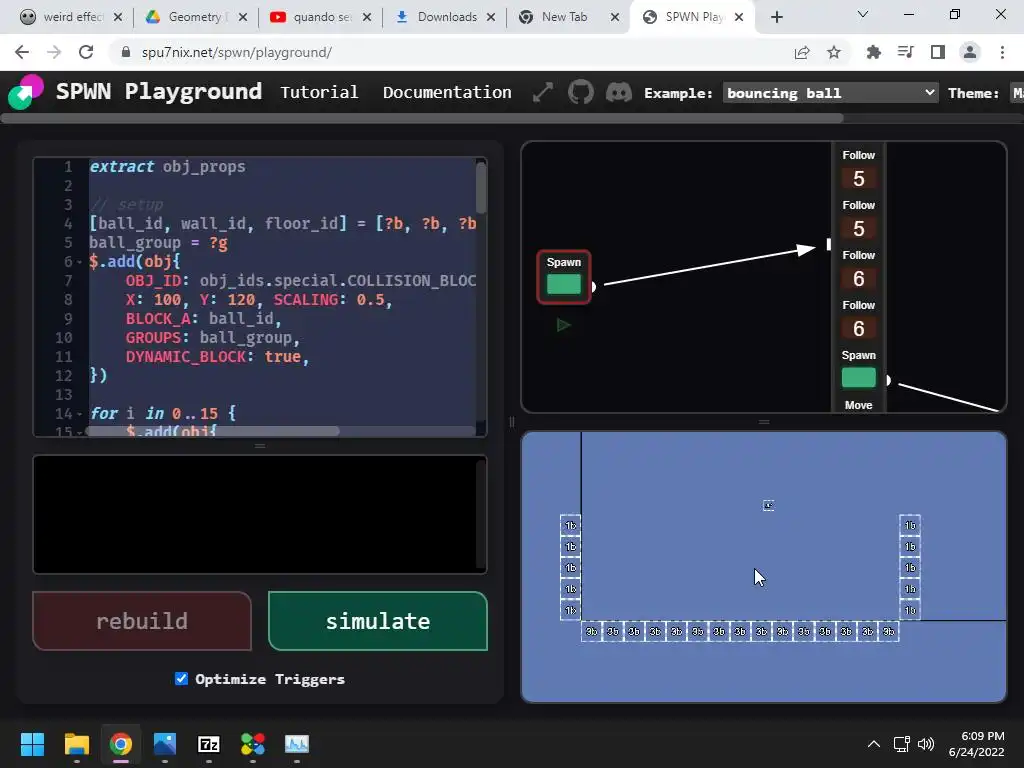This screenshot has height=768, width=1024.
Task: Collapse the code fold at line 6
Action: (x=80, y=263)
